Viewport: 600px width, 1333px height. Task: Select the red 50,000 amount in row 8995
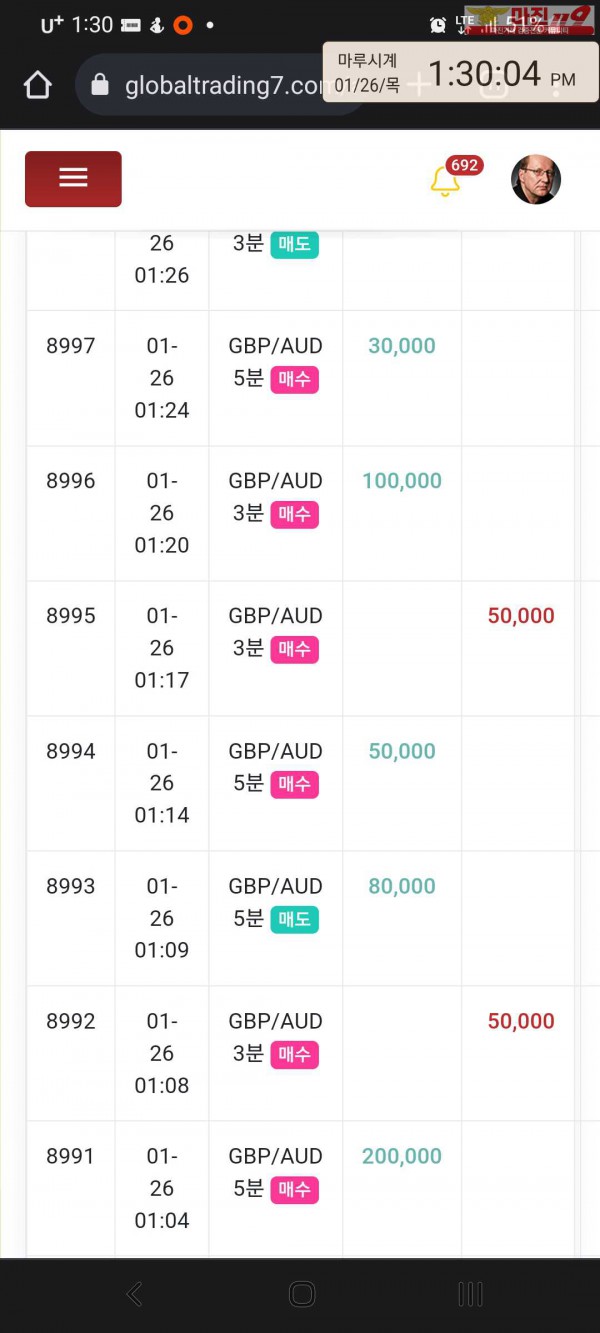coord(520,616)
